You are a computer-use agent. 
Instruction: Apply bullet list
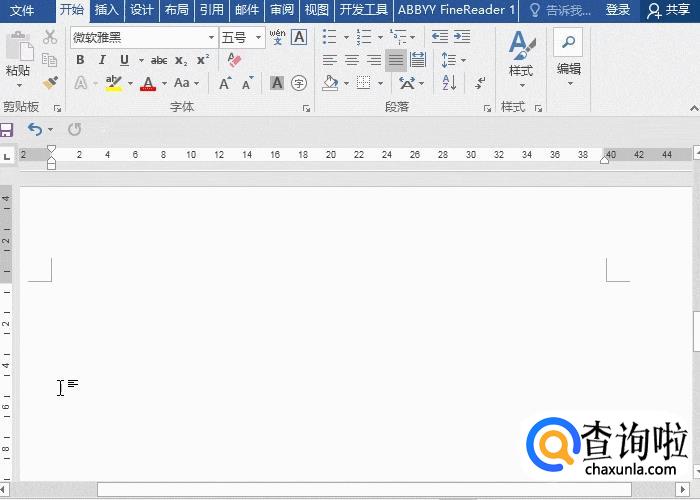click(329, 37)
